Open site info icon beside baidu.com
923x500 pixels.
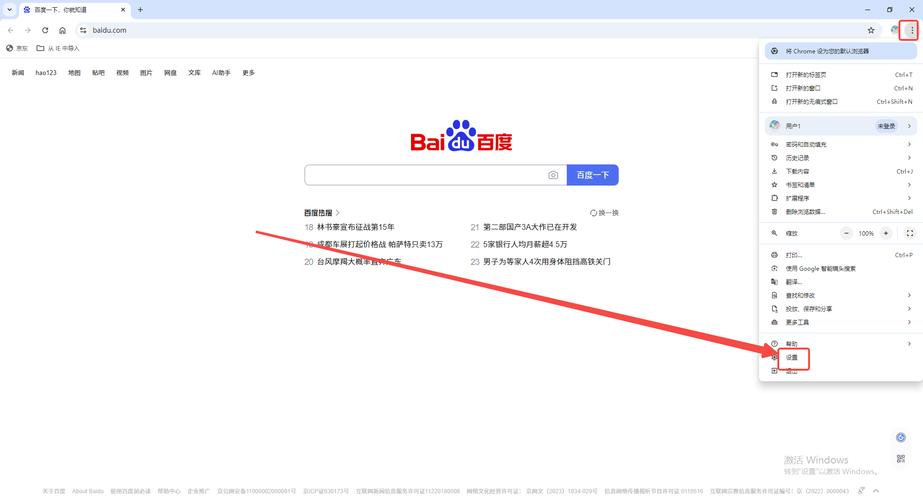pyautogui.click(x=83, y=30)
